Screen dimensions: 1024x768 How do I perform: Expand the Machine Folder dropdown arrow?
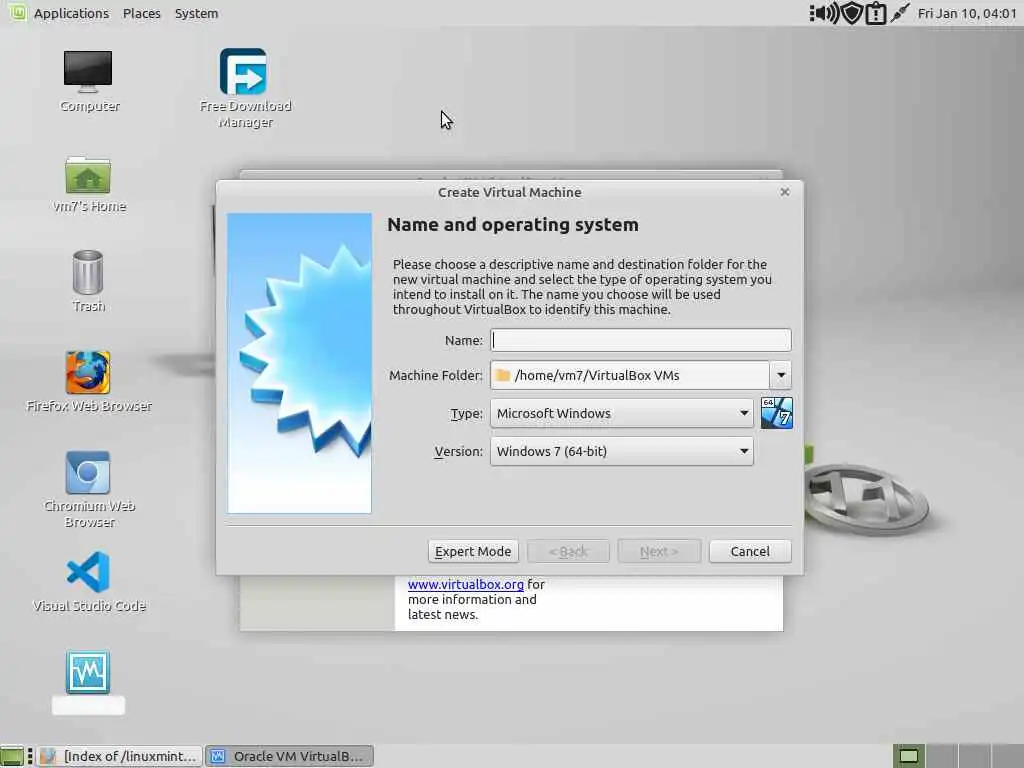780,375
